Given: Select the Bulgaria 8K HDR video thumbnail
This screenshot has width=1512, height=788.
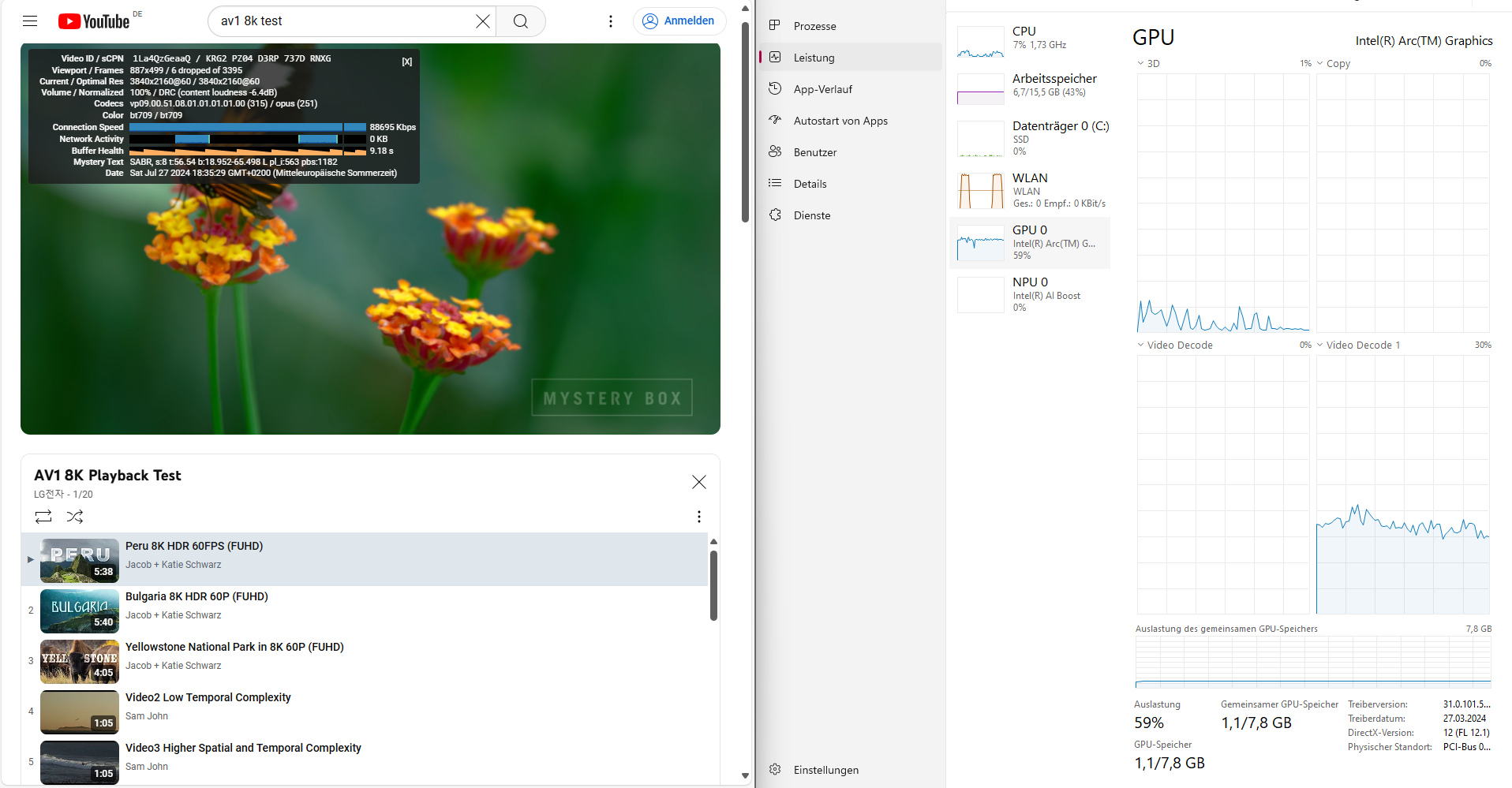Looking at the screenshot, I should (80, 611).
